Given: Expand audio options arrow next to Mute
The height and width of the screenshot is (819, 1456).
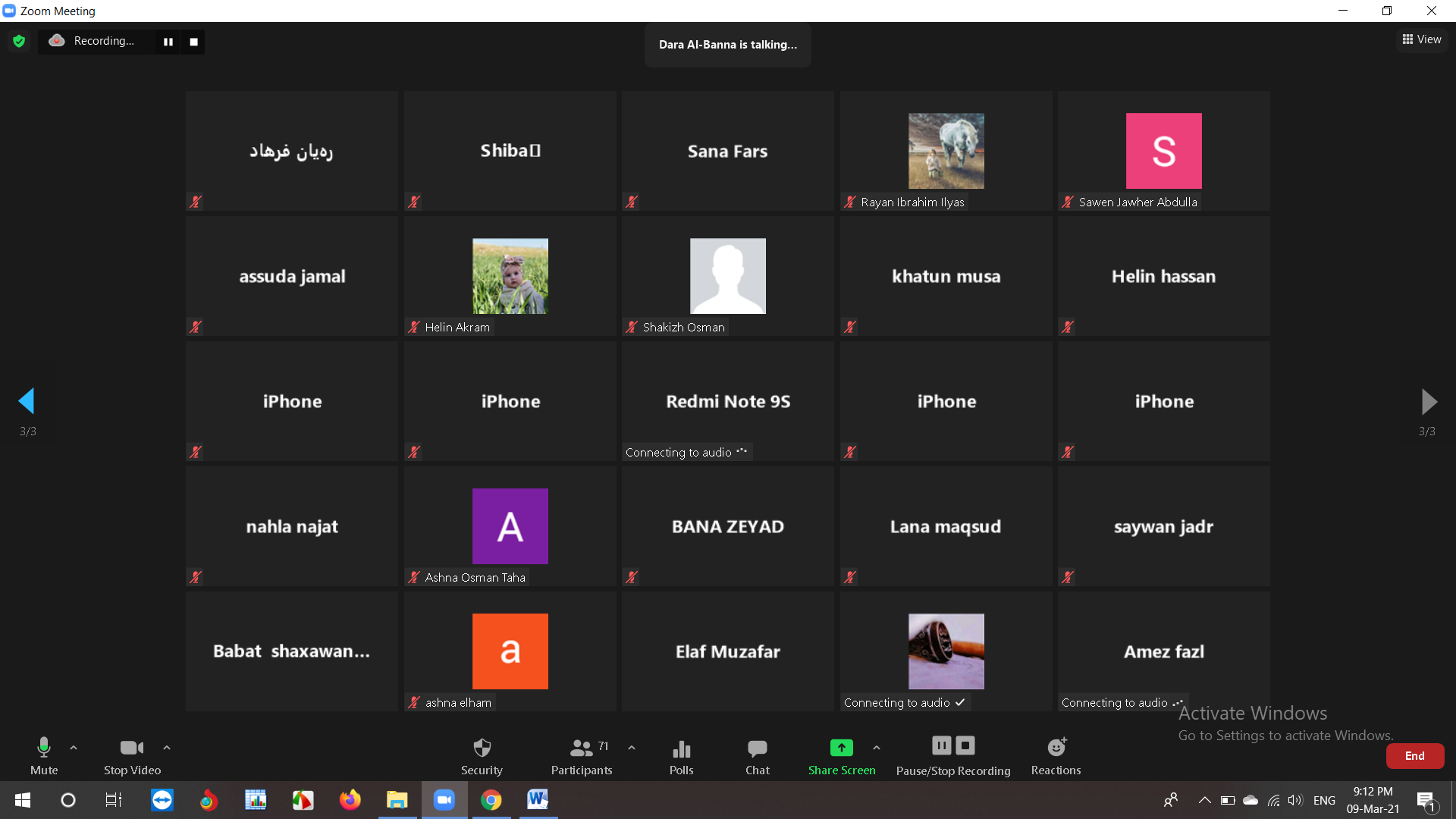Looking at the screenshot, I should (x=74, y=748).
